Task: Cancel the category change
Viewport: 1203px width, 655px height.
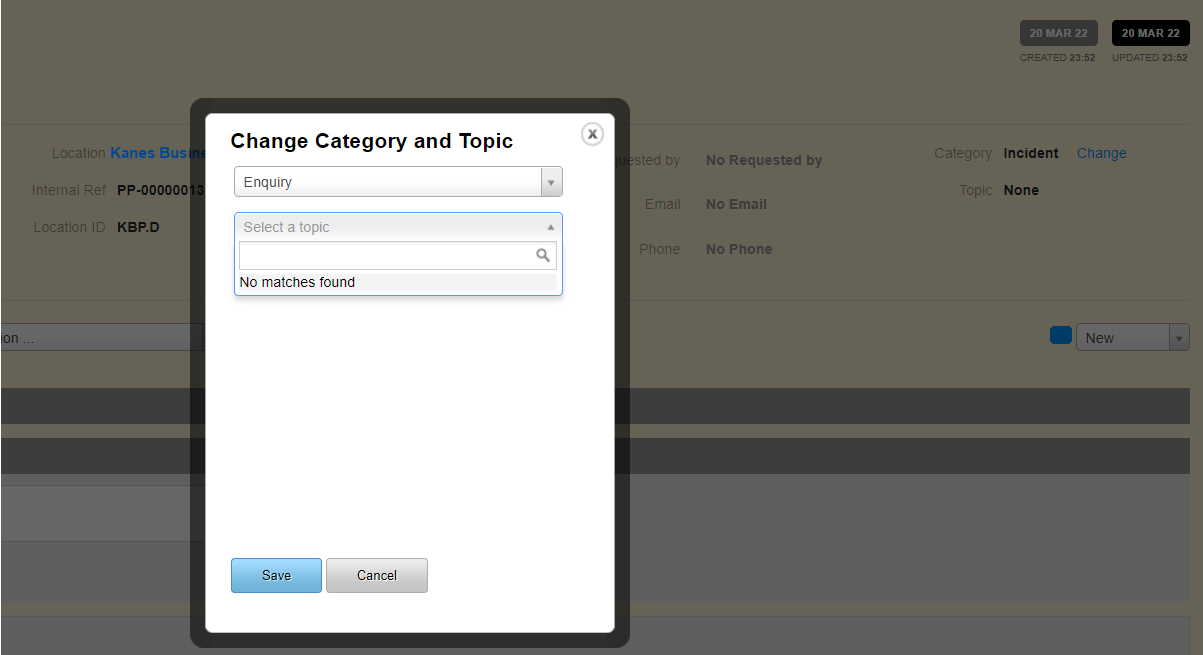Action: tap(376, 576)
